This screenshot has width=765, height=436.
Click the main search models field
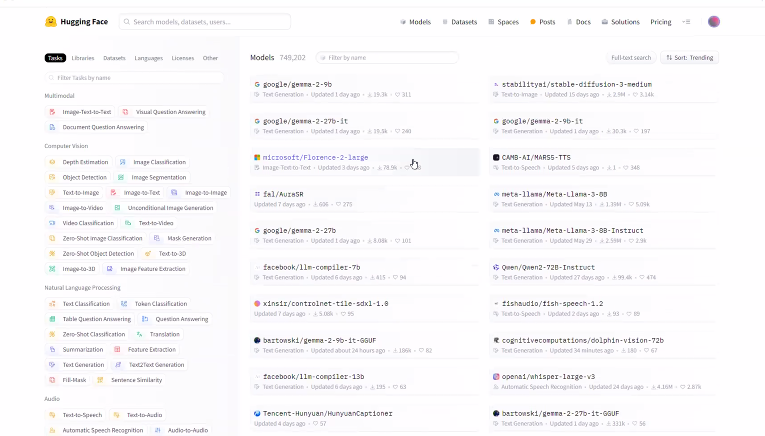point(205,22)
